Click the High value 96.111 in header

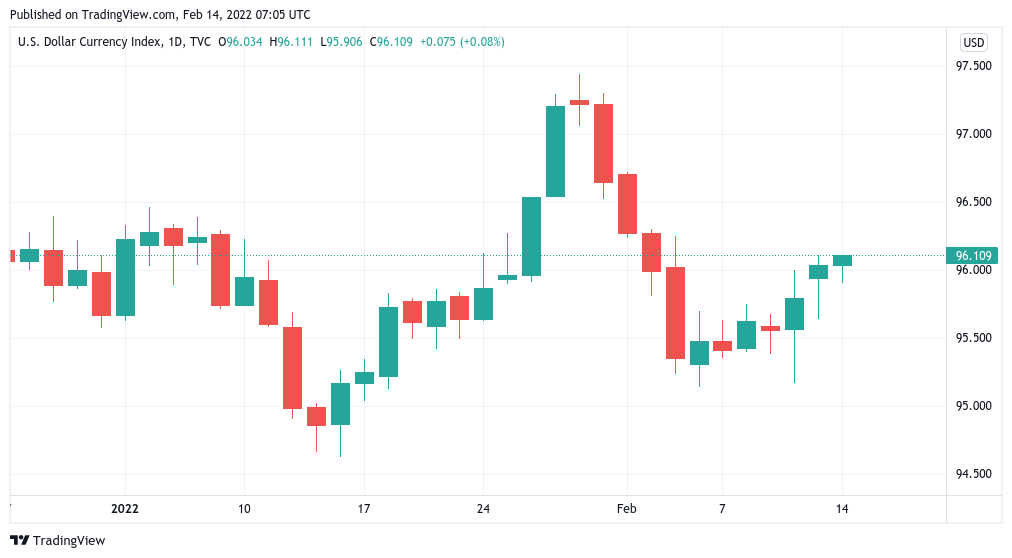pyautogui.click(x=296, y=42)
